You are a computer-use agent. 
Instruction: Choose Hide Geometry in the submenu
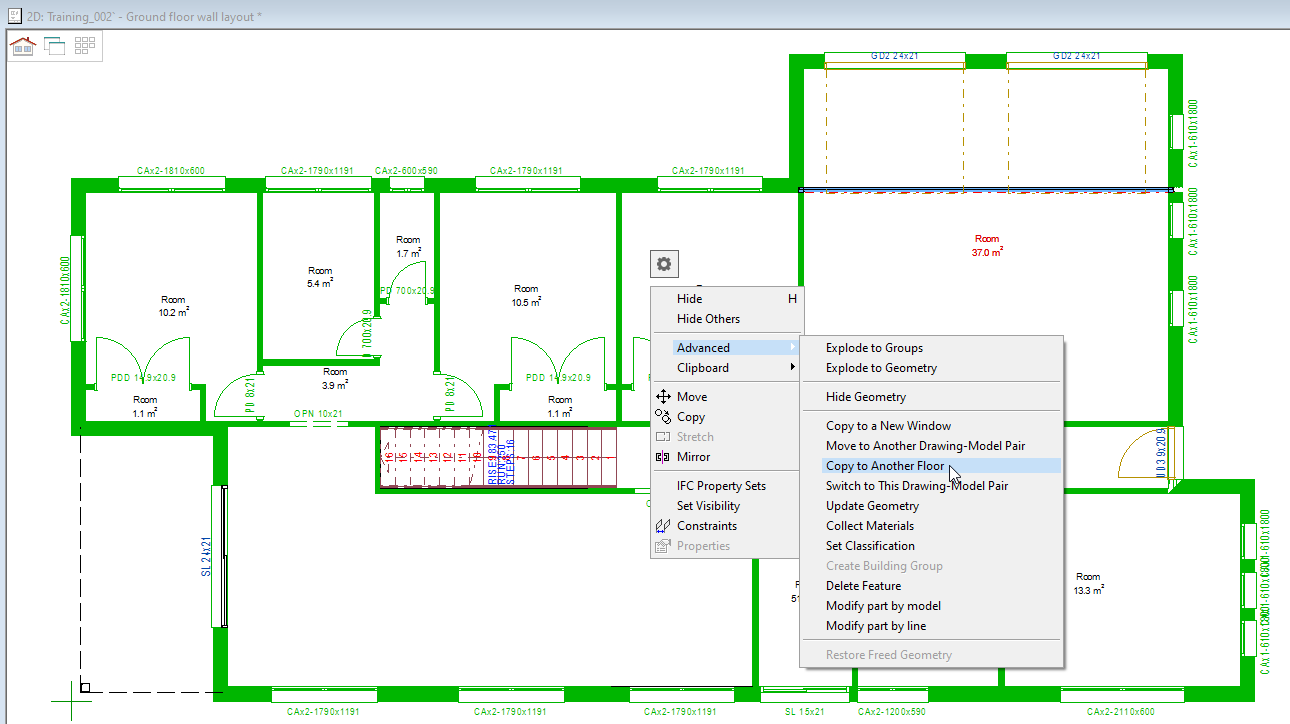click(x=865, y=397)
